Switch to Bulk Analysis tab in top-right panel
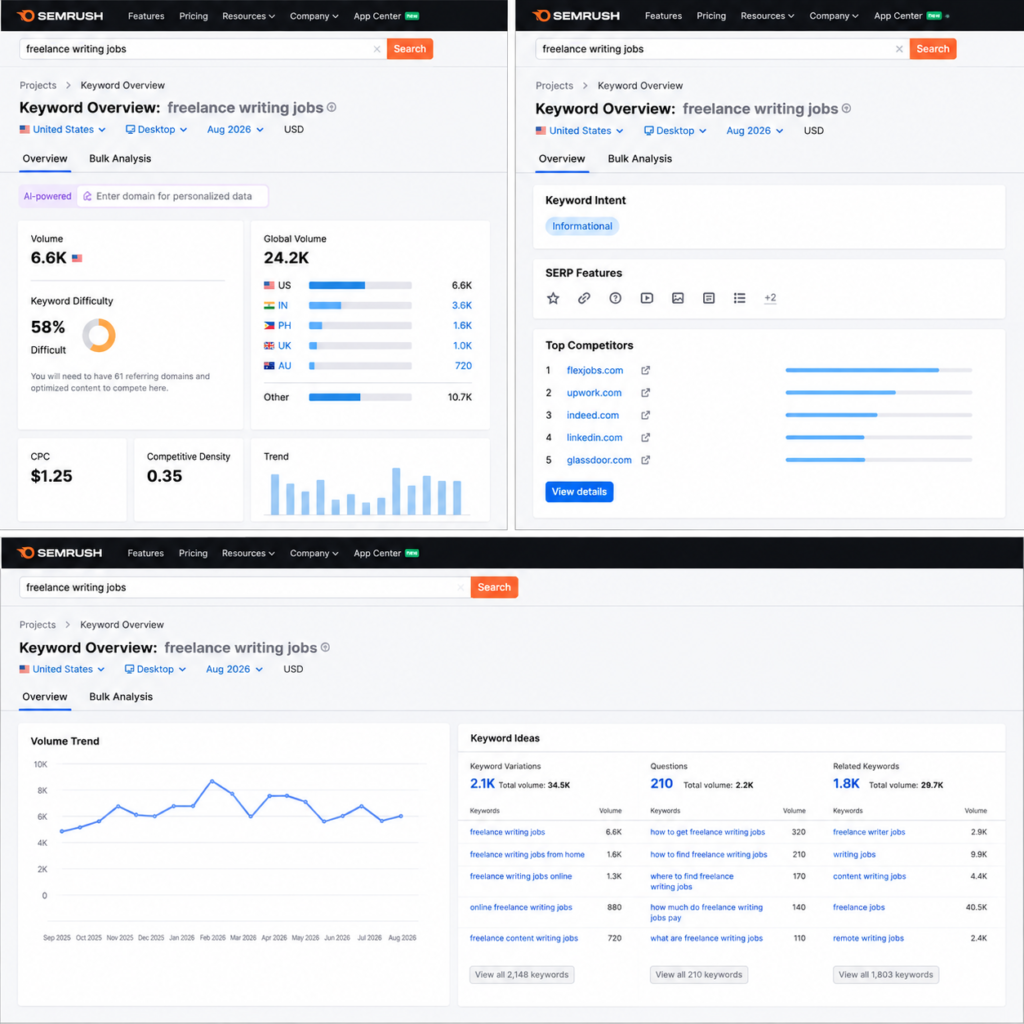Image resolution: width=1024 pixels, height=1024 pixels. [639, 159]
